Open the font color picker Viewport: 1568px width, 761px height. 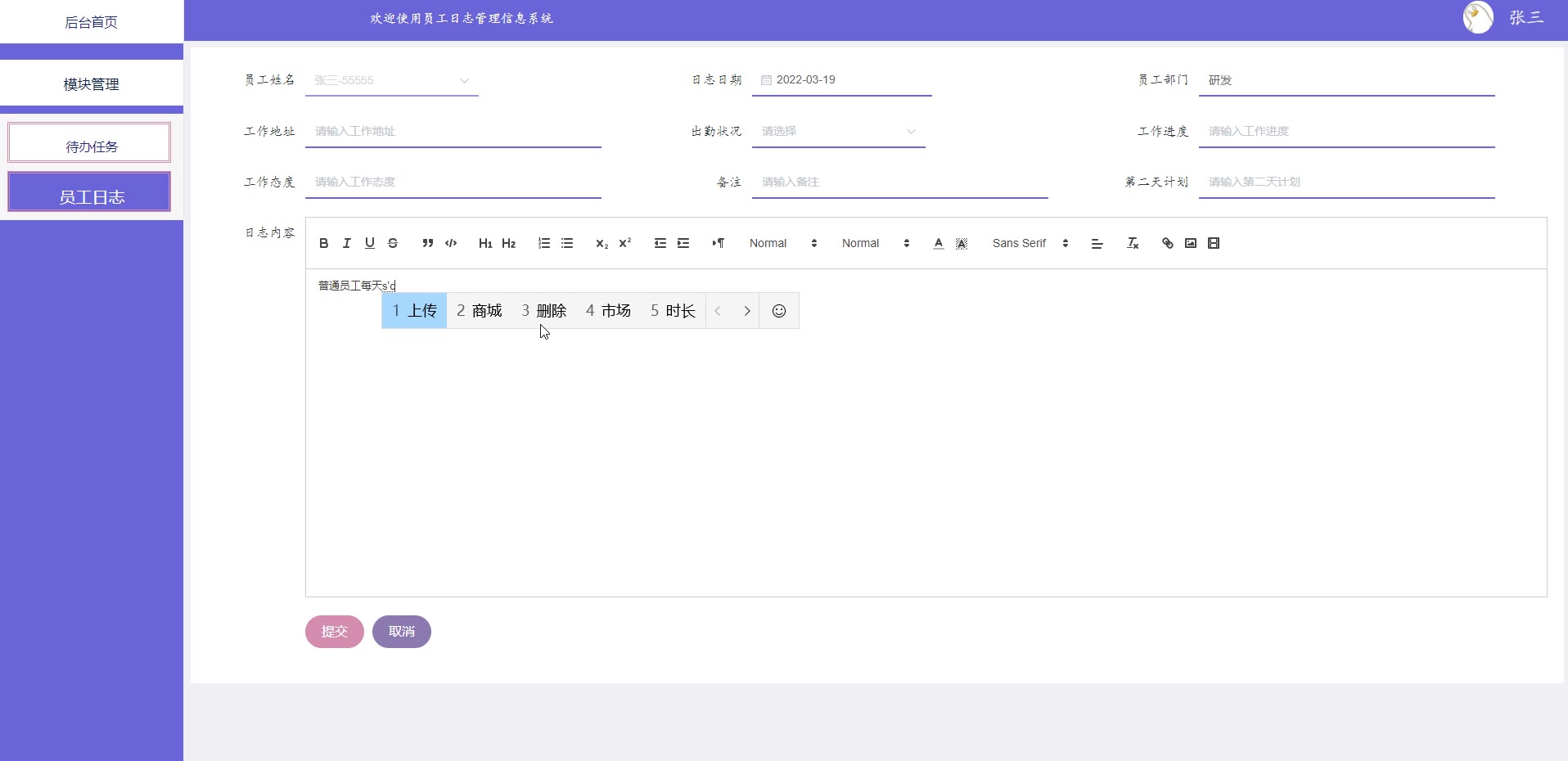point(939,243)
